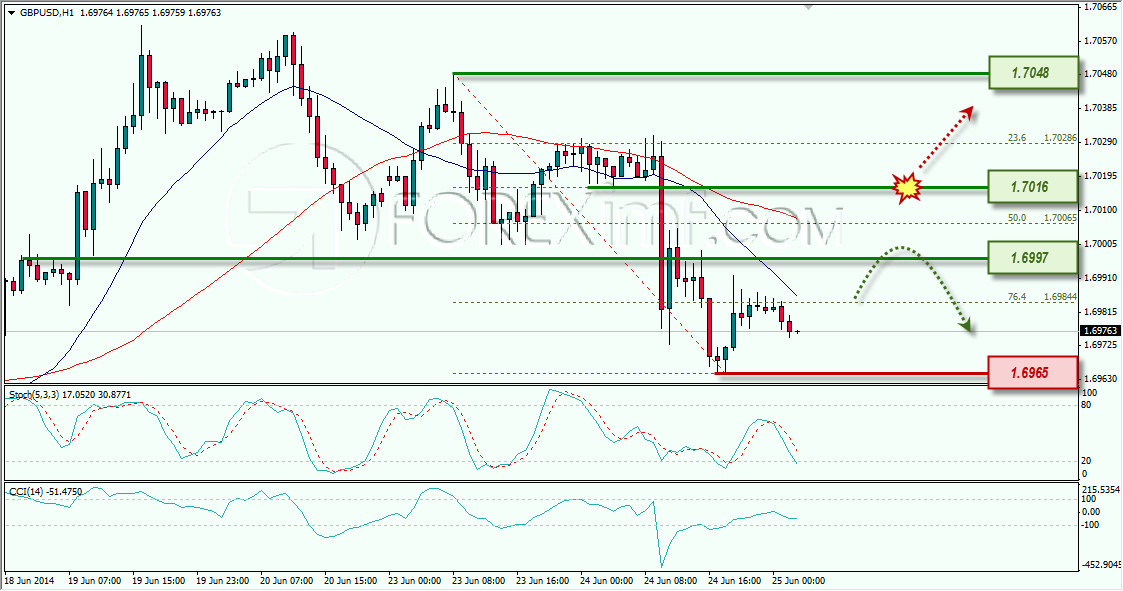
Task: Click the 24 Jun 16:00 time label
Action: pyautogui.click(x=734, y=580)
